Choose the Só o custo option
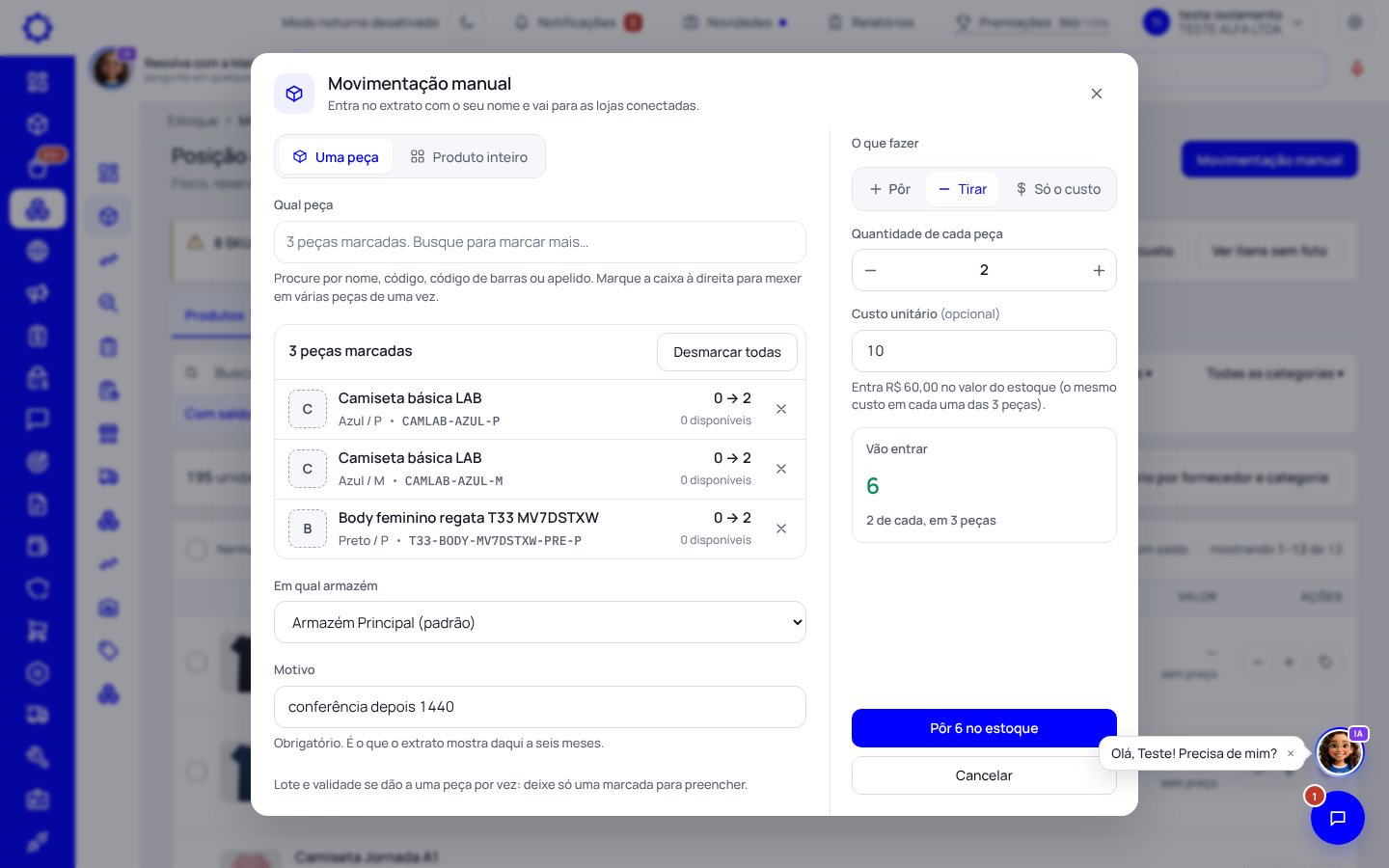The image size is (1389, 868). click(1058, 189)
